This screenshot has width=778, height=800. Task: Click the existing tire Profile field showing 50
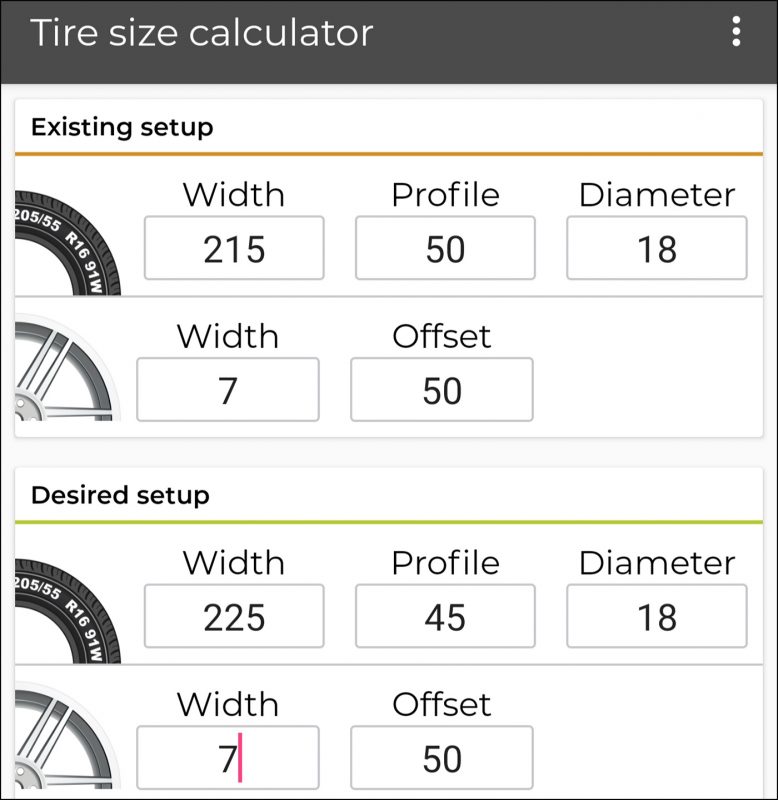[445, 247]
